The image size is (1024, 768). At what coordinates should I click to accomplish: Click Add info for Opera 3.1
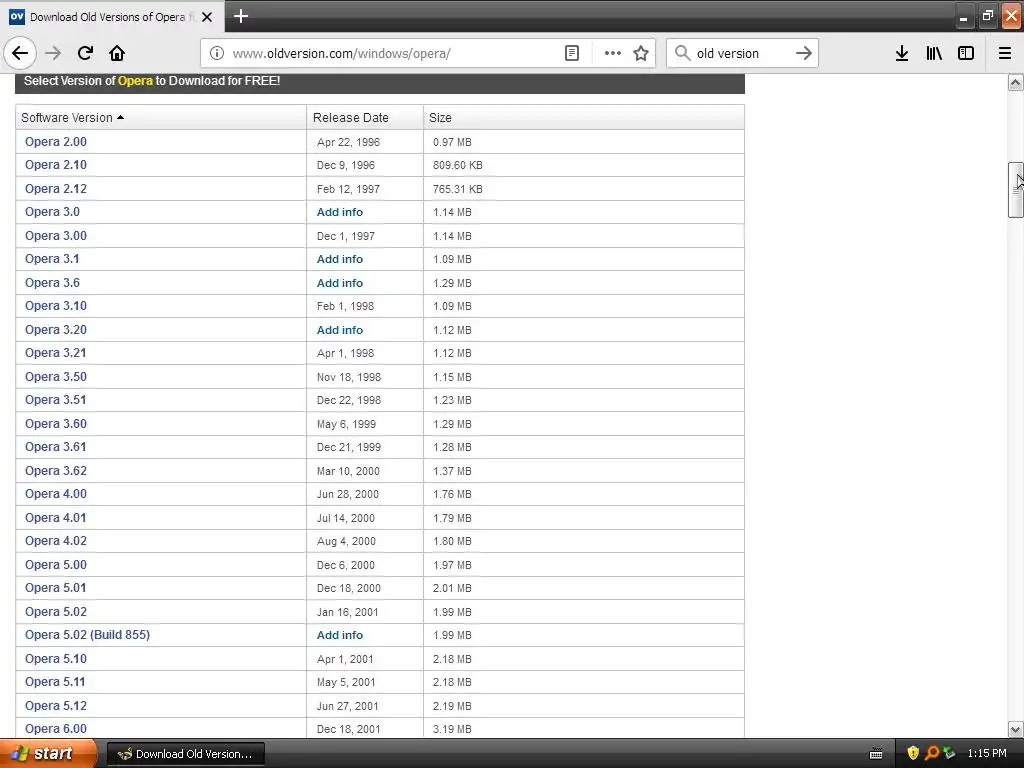[340, 259]
